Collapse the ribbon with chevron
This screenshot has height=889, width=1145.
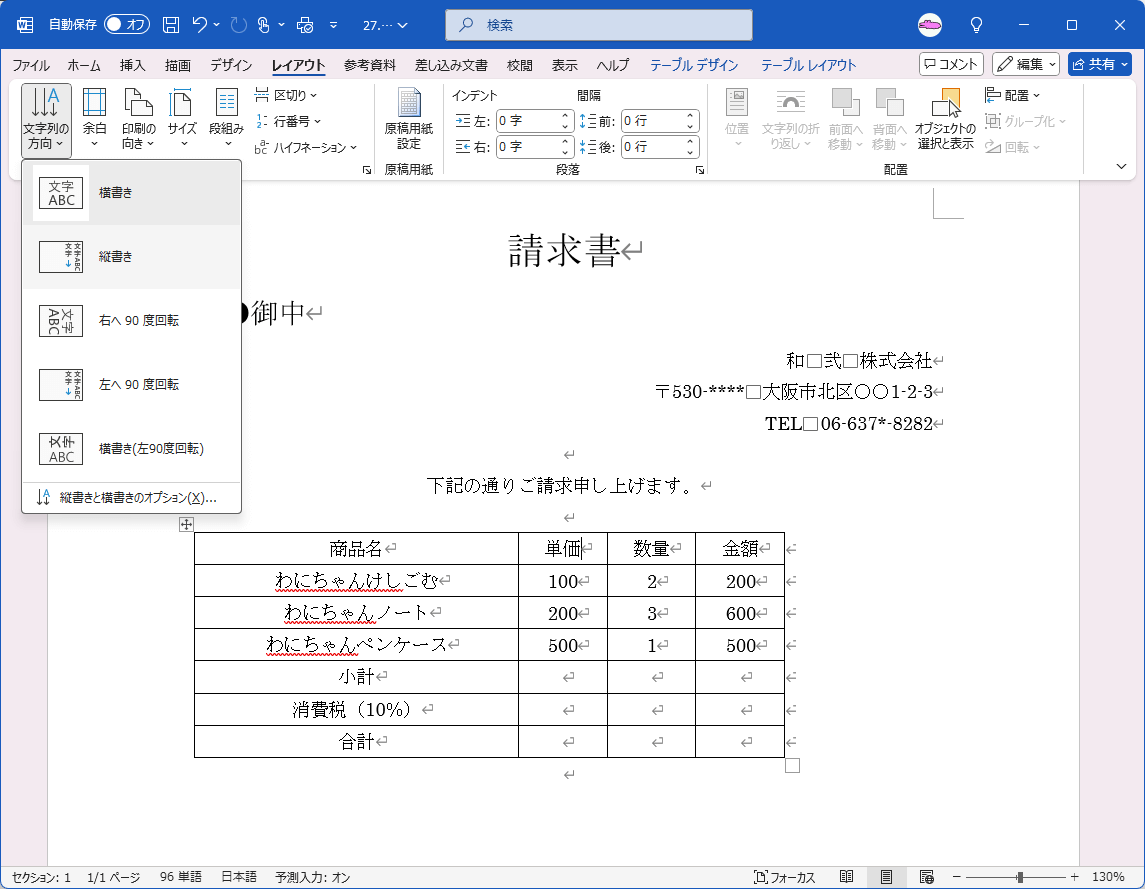(1122, 167)
